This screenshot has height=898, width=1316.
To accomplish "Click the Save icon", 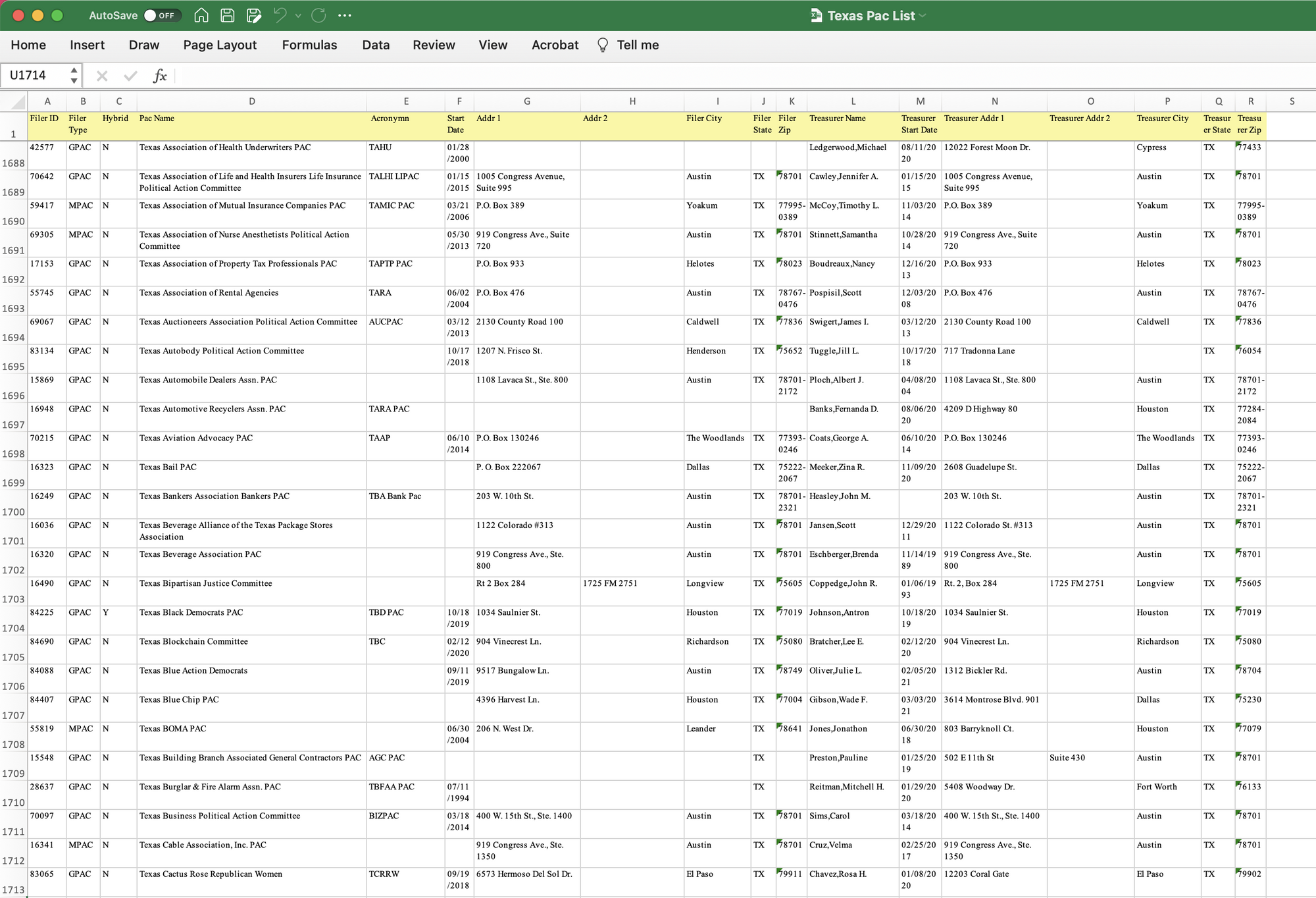I will click(228, 15).
